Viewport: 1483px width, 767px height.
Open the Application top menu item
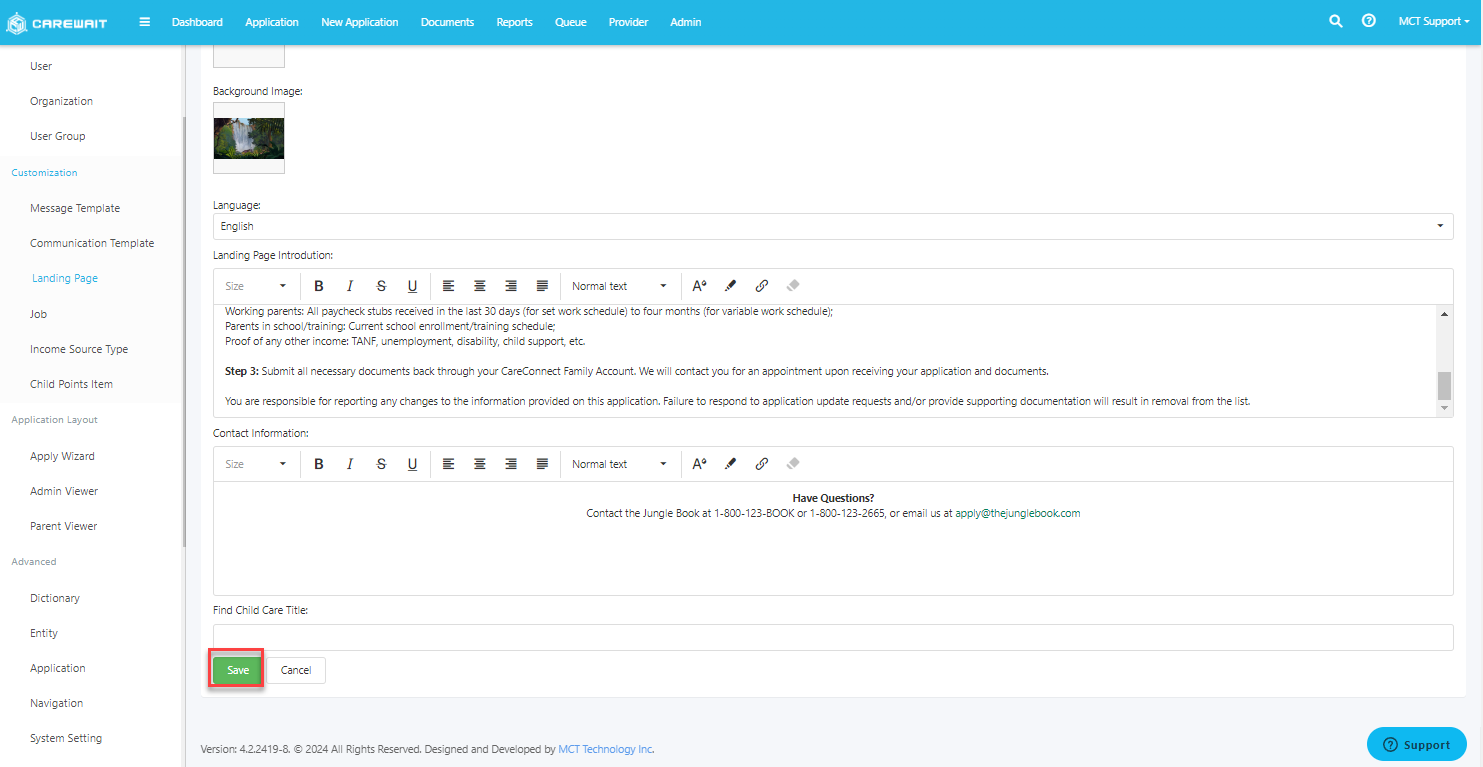[272, 22]
